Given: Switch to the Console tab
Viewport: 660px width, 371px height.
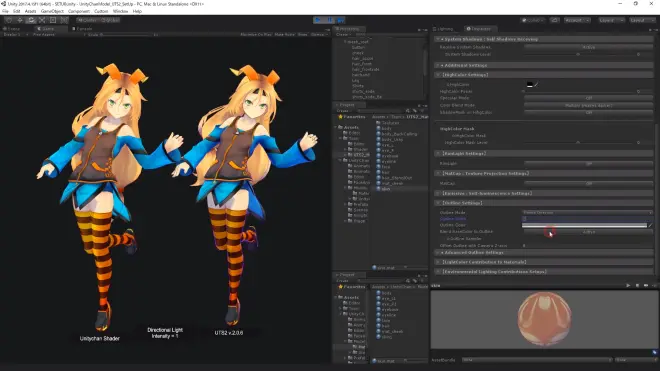Looking at the screenshot, I should [x=82, y=29].
